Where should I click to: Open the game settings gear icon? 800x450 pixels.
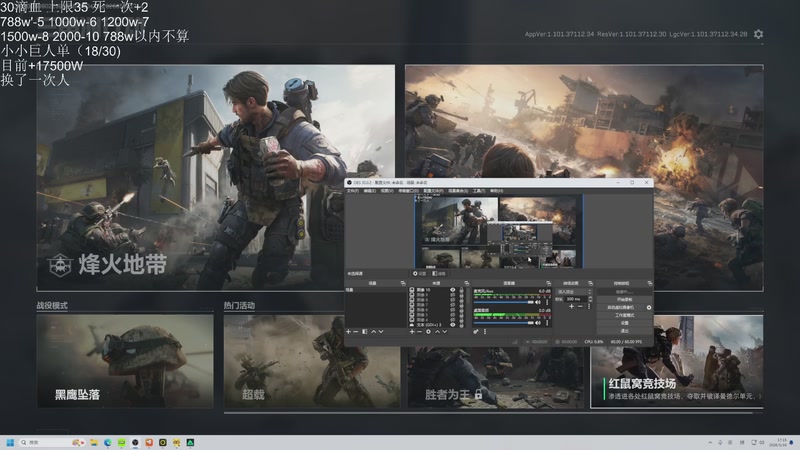coord(759,34)
